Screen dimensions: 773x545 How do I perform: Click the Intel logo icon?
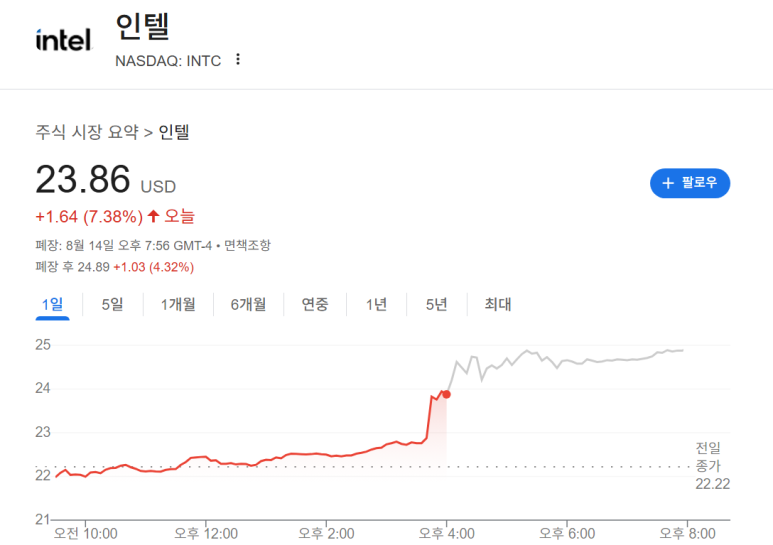63,40
